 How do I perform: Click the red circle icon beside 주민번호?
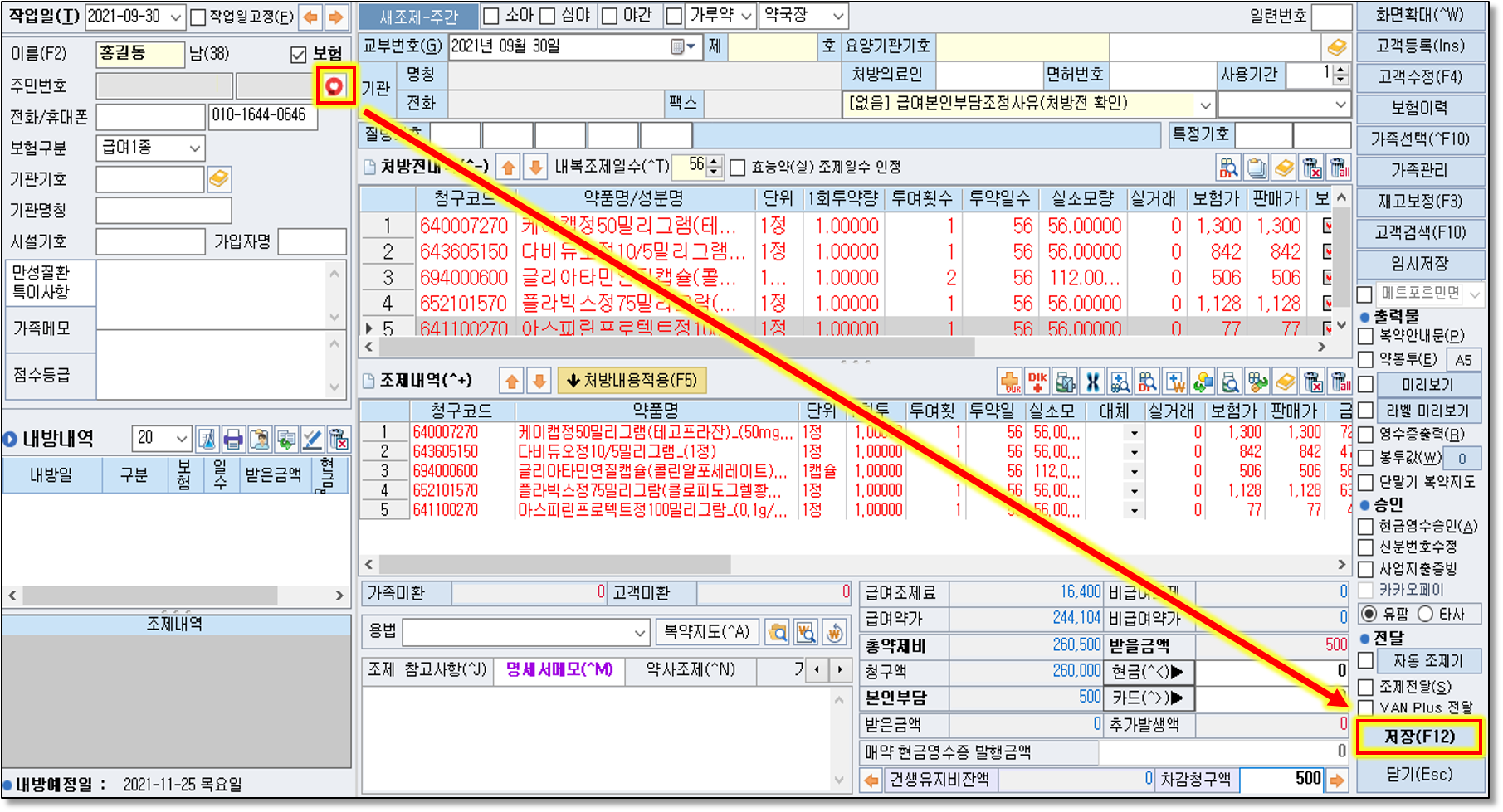tap(334, 85)
